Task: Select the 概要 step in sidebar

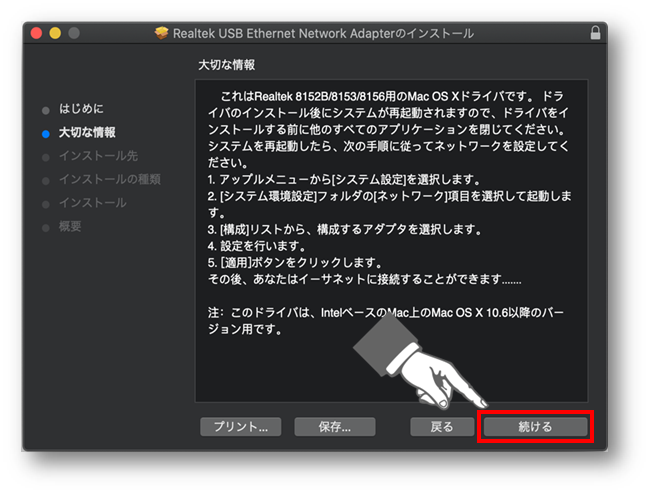Action: point(70,226)
